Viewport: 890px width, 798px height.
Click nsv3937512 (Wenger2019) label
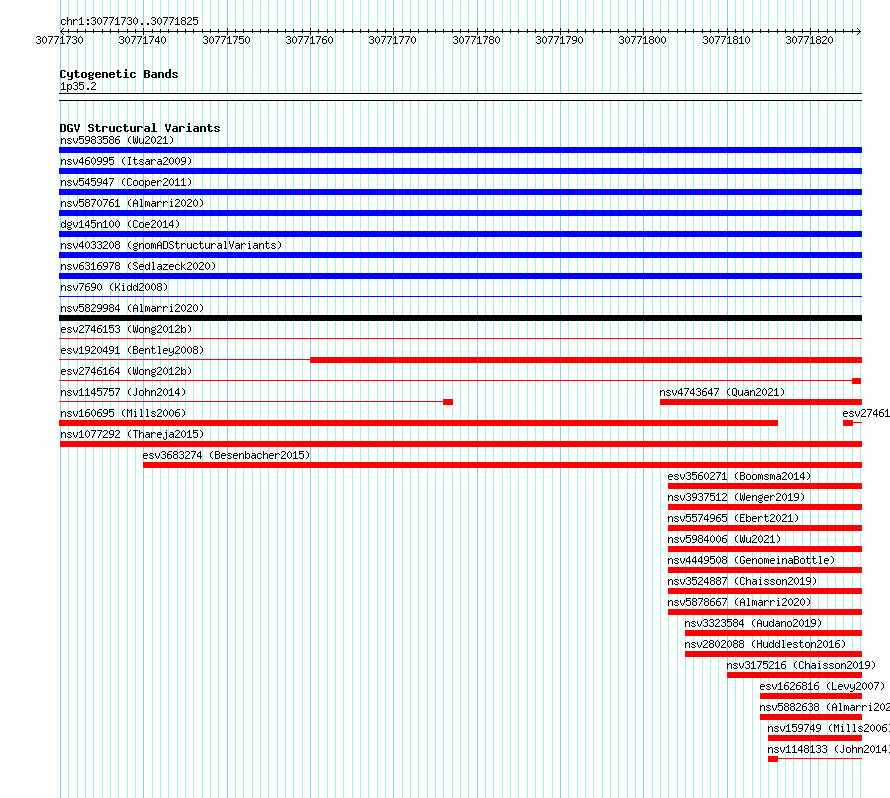coord(736,497)
